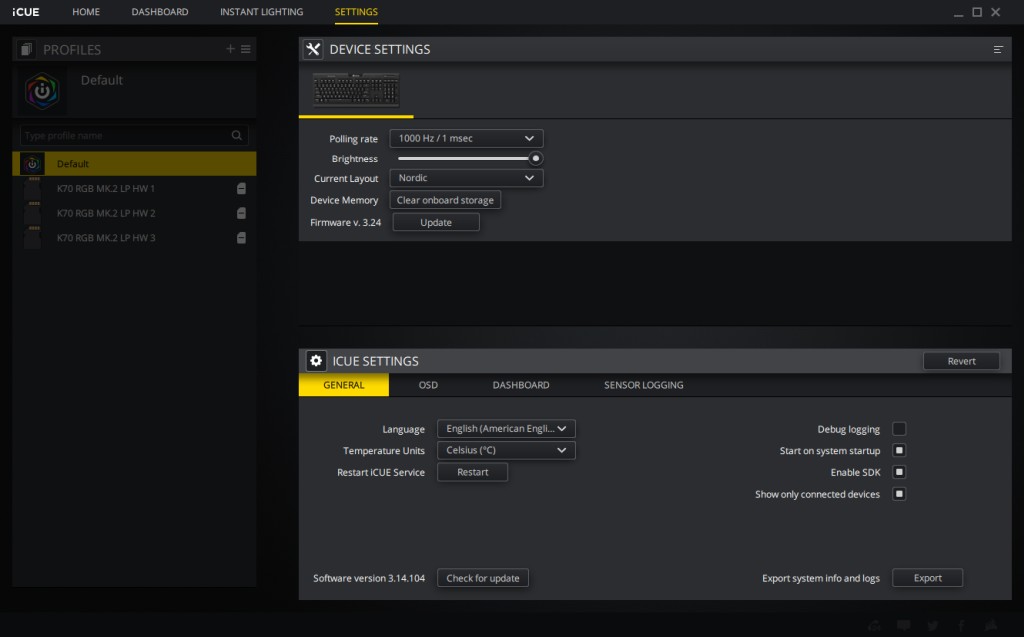Open Facebook link in footer
1024x637 pixels.
[x=961, y=626]
